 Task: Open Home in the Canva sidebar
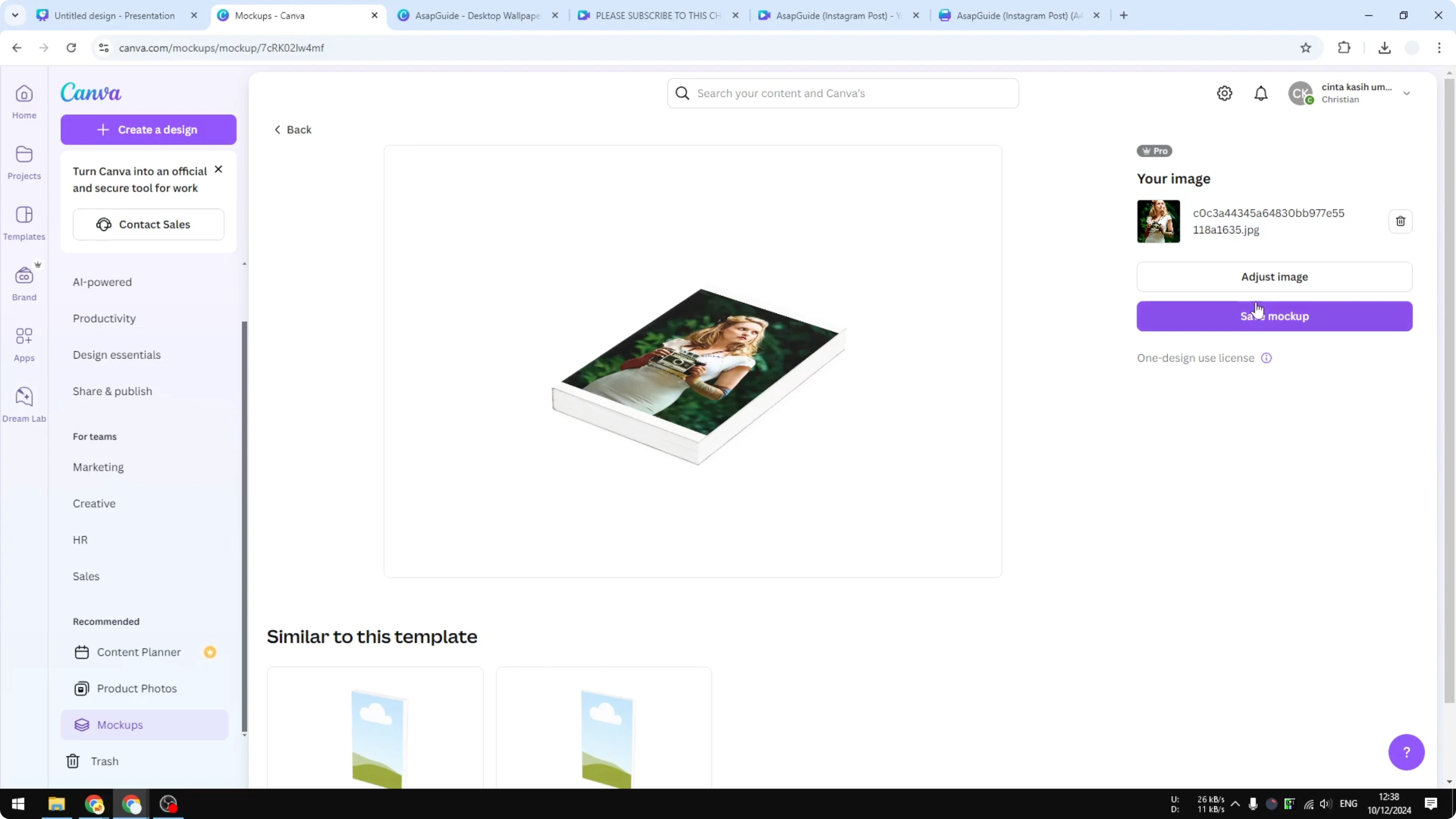click(24, 102)
